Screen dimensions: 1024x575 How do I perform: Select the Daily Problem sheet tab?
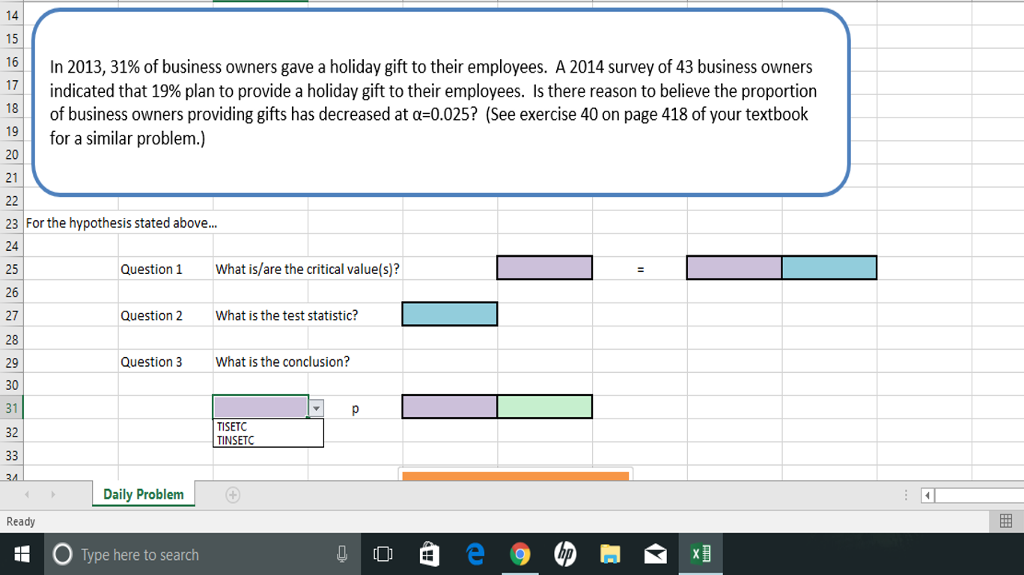click(x=144, y=495)
